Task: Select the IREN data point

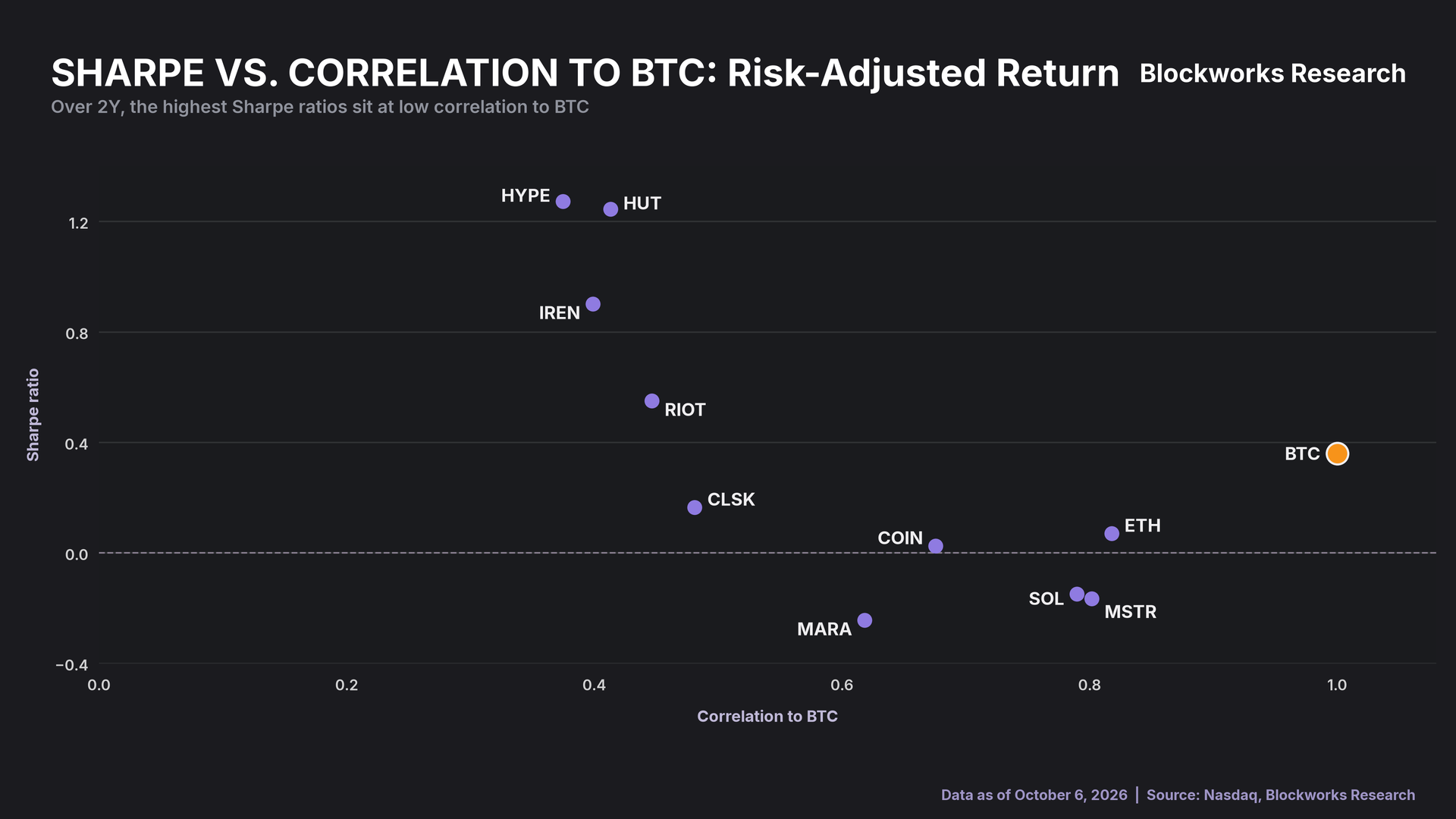Action: 593,304
